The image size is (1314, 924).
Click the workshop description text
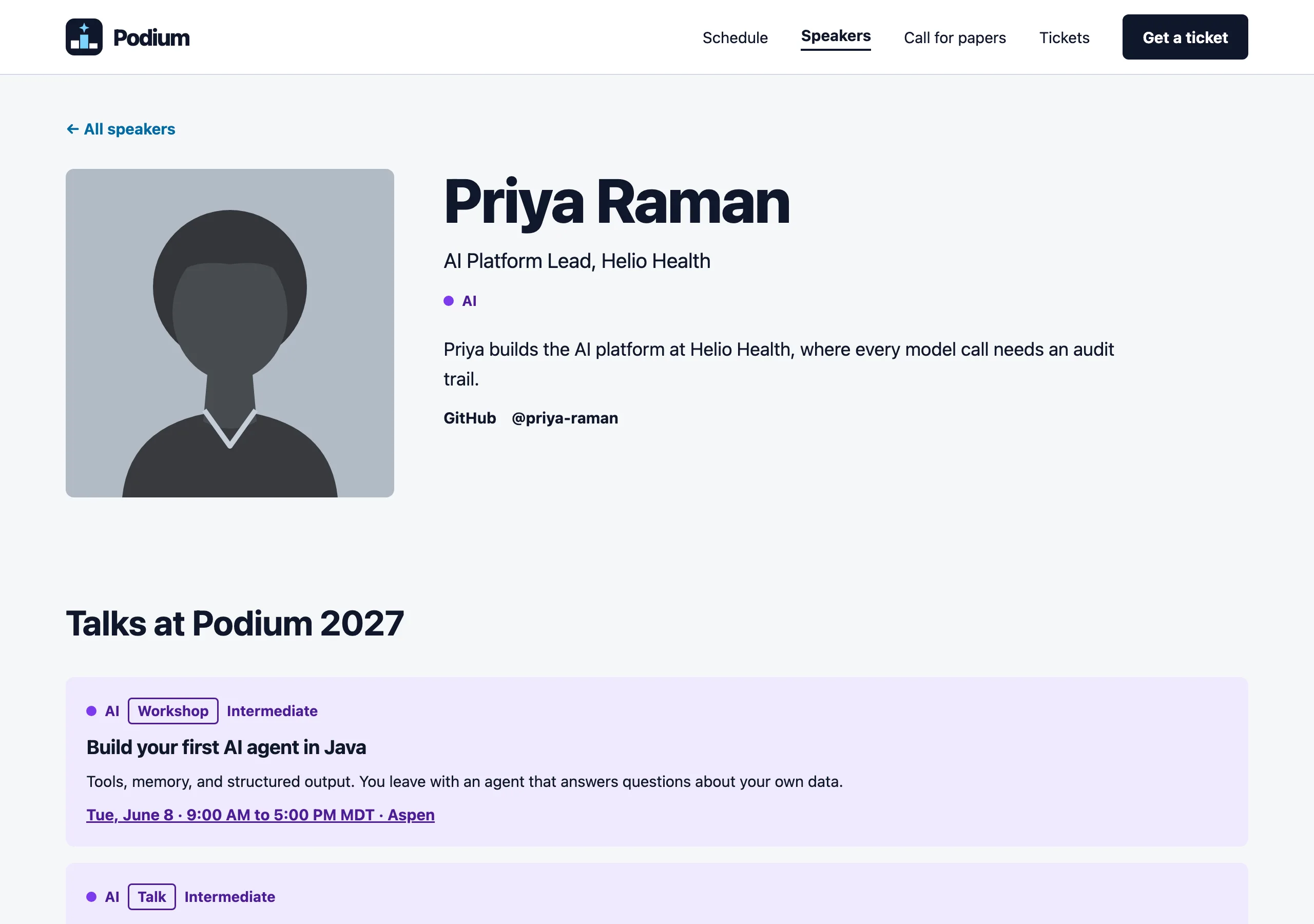coord(464,781)
